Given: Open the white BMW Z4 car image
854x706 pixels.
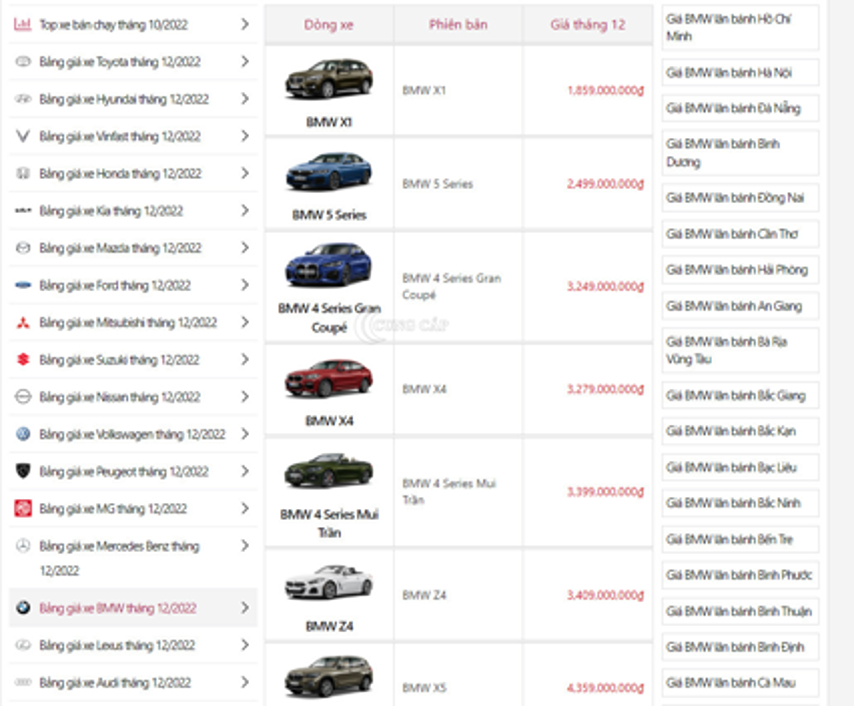Looking at the screenshot, I should tap(328, 584).
